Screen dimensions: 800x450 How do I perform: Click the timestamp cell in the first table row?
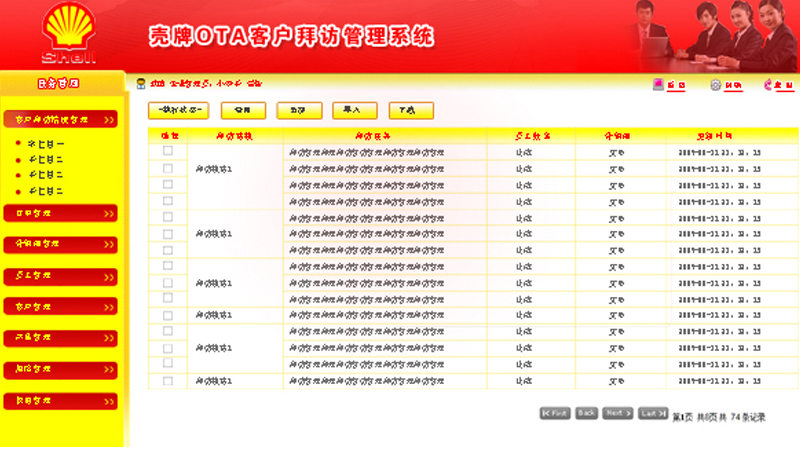(732, 153)
